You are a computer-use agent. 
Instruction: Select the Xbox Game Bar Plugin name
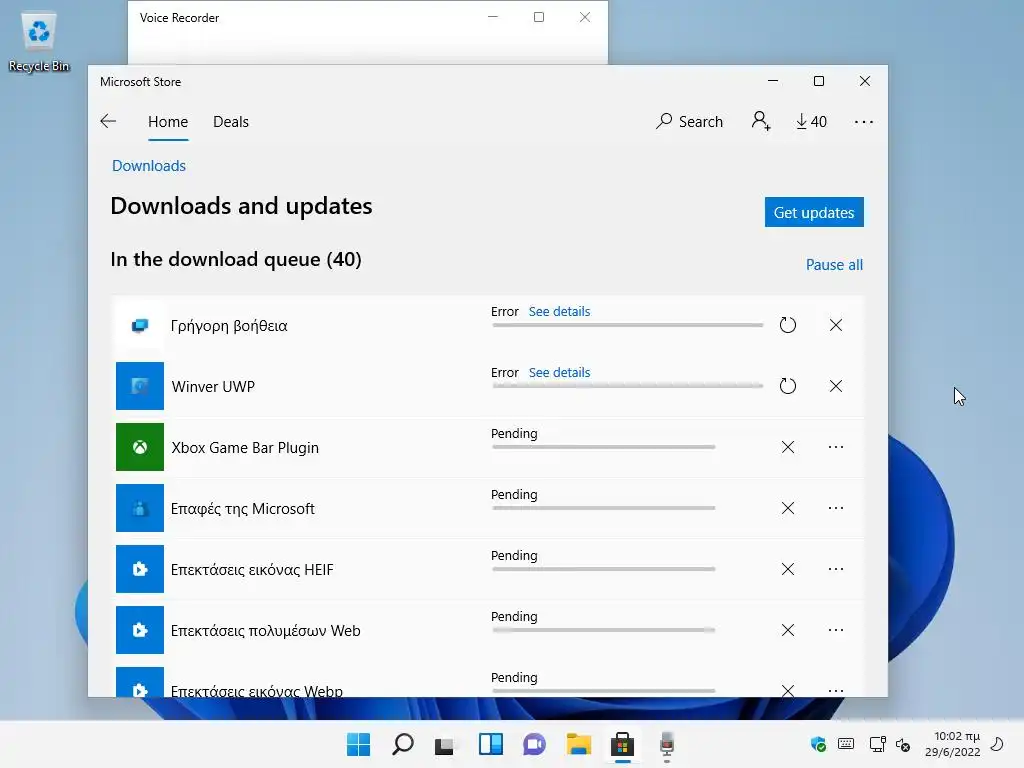click(x=245, y=447)
